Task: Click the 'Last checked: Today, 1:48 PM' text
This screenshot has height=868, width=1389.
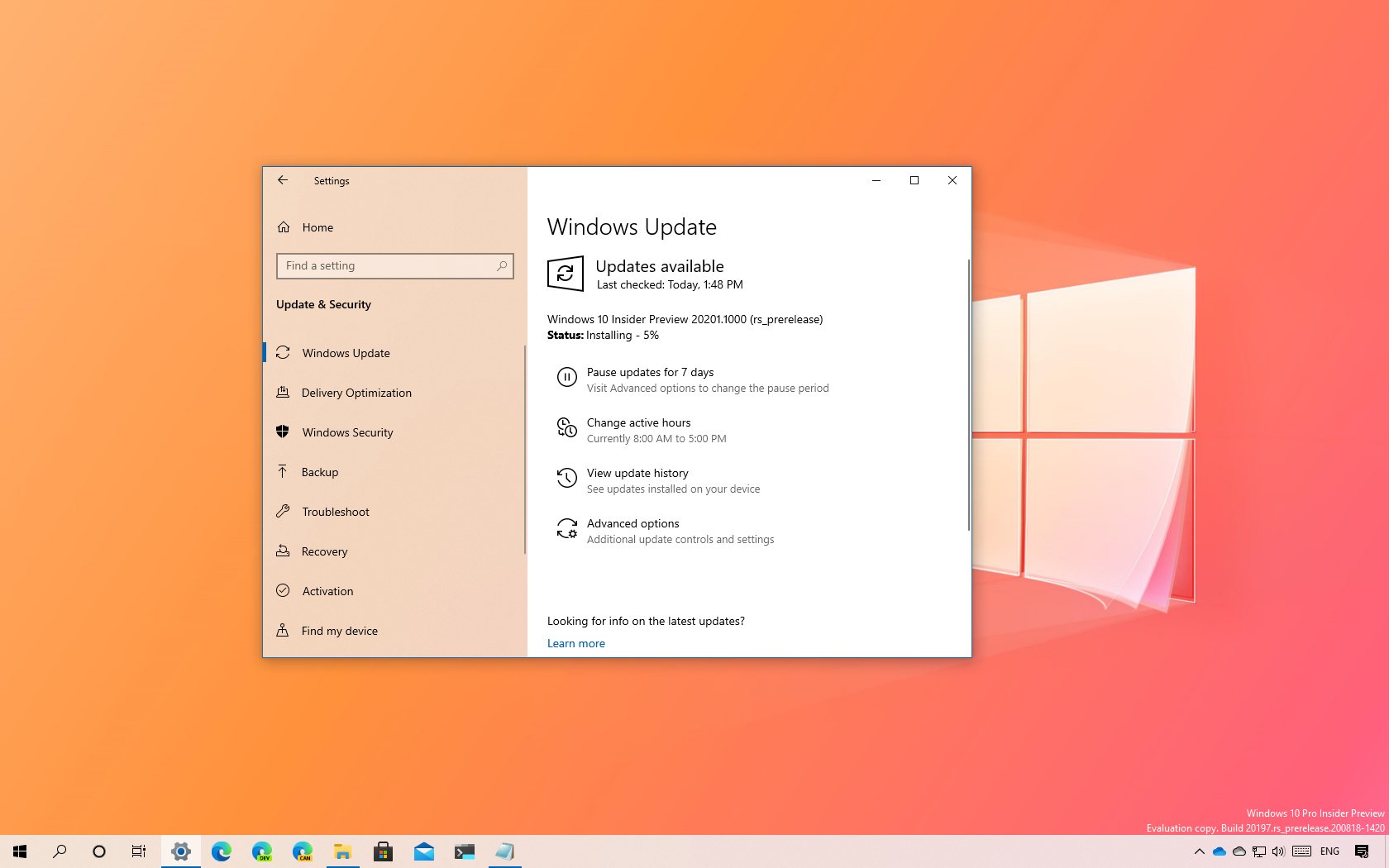Action: pos(670,285)
